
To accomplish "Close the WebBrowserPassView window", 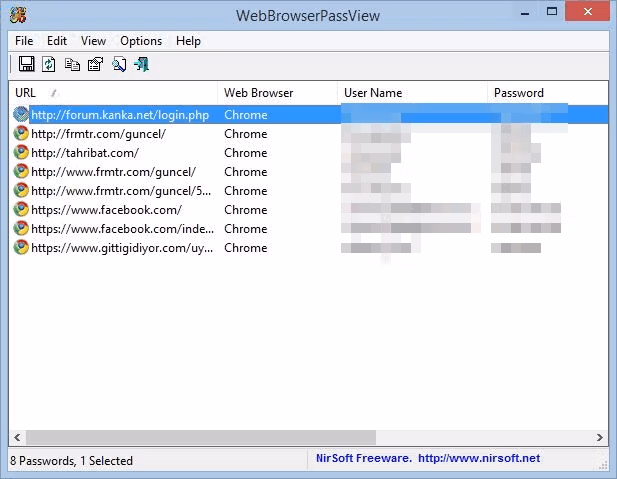I will pyautogui.click(x=587, y=11).
